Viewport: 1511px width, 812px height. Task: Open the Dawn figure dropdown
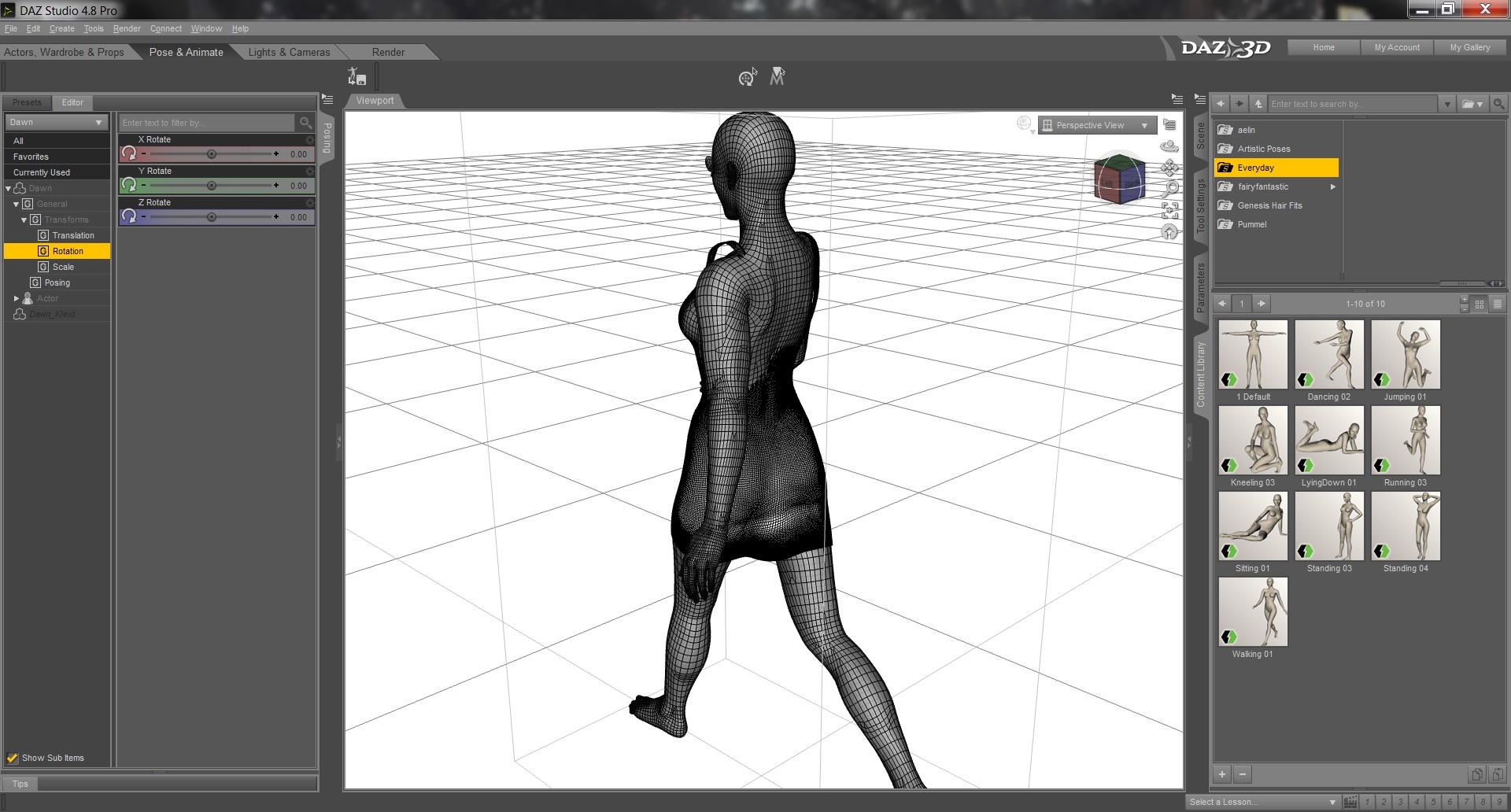(56, 122)
